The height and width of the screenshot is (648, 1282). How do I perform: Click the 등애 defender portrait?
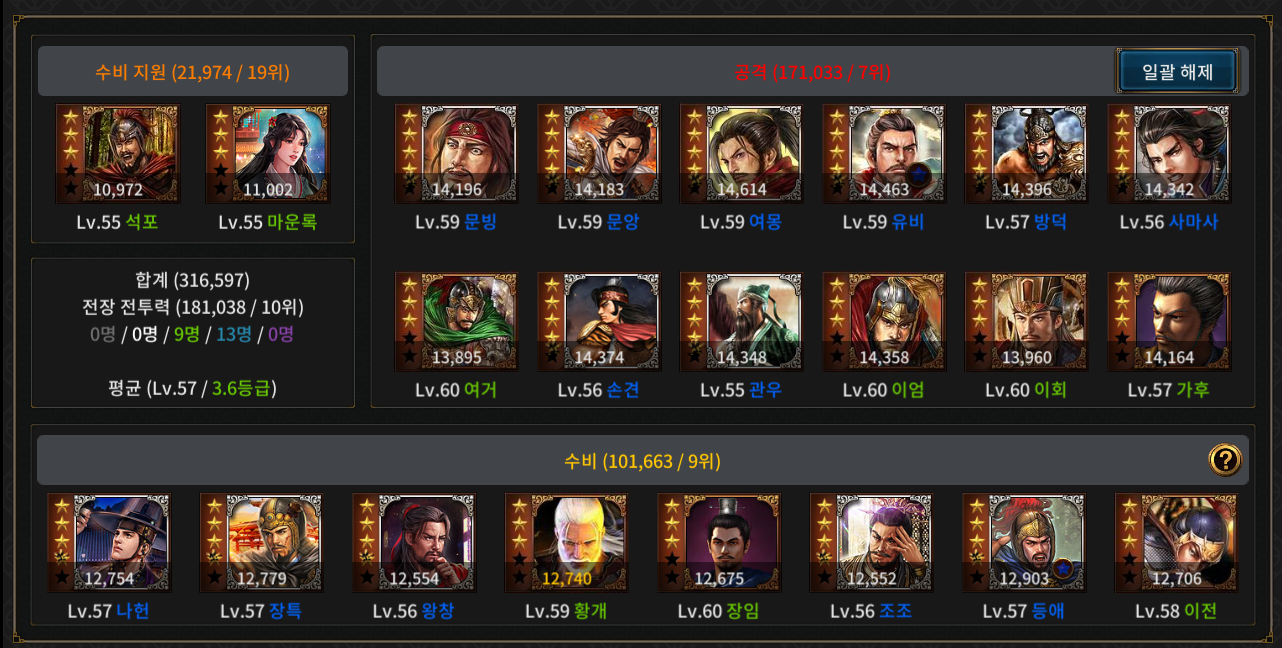click(x=1024, y=543)
